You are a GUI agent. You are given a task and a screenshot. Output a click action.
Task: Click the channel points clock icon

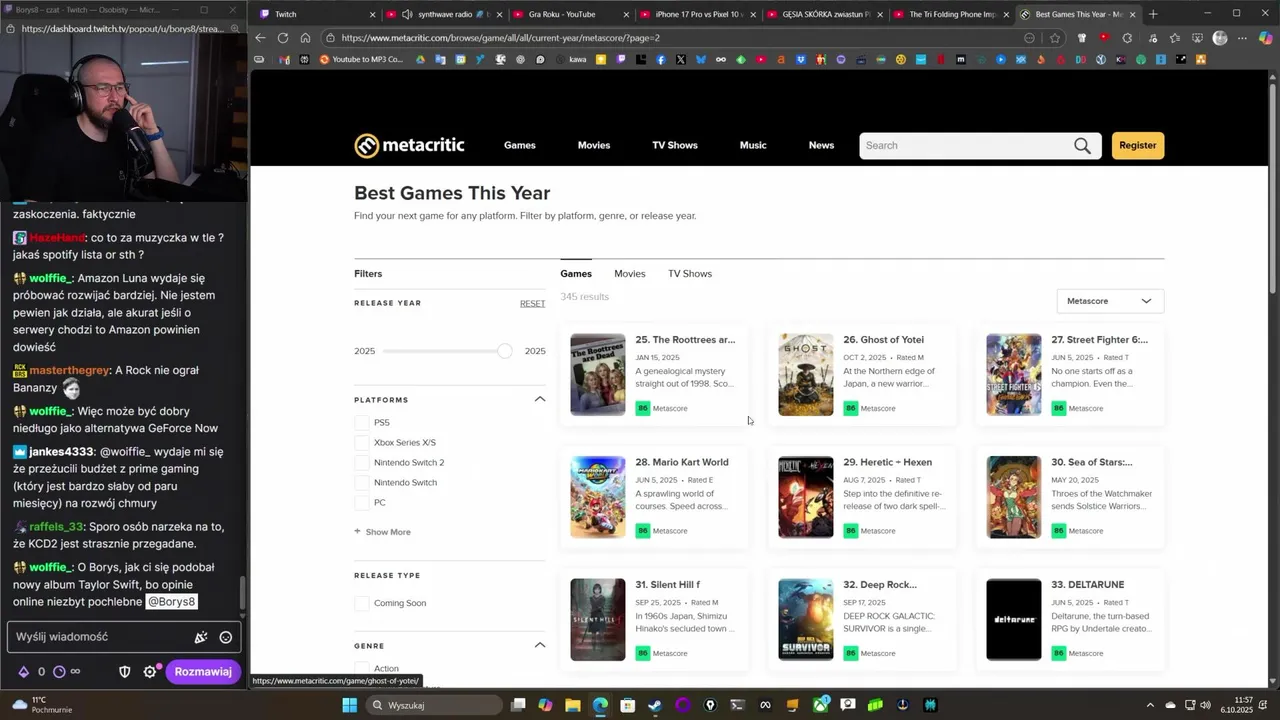[x=59, y=672]
